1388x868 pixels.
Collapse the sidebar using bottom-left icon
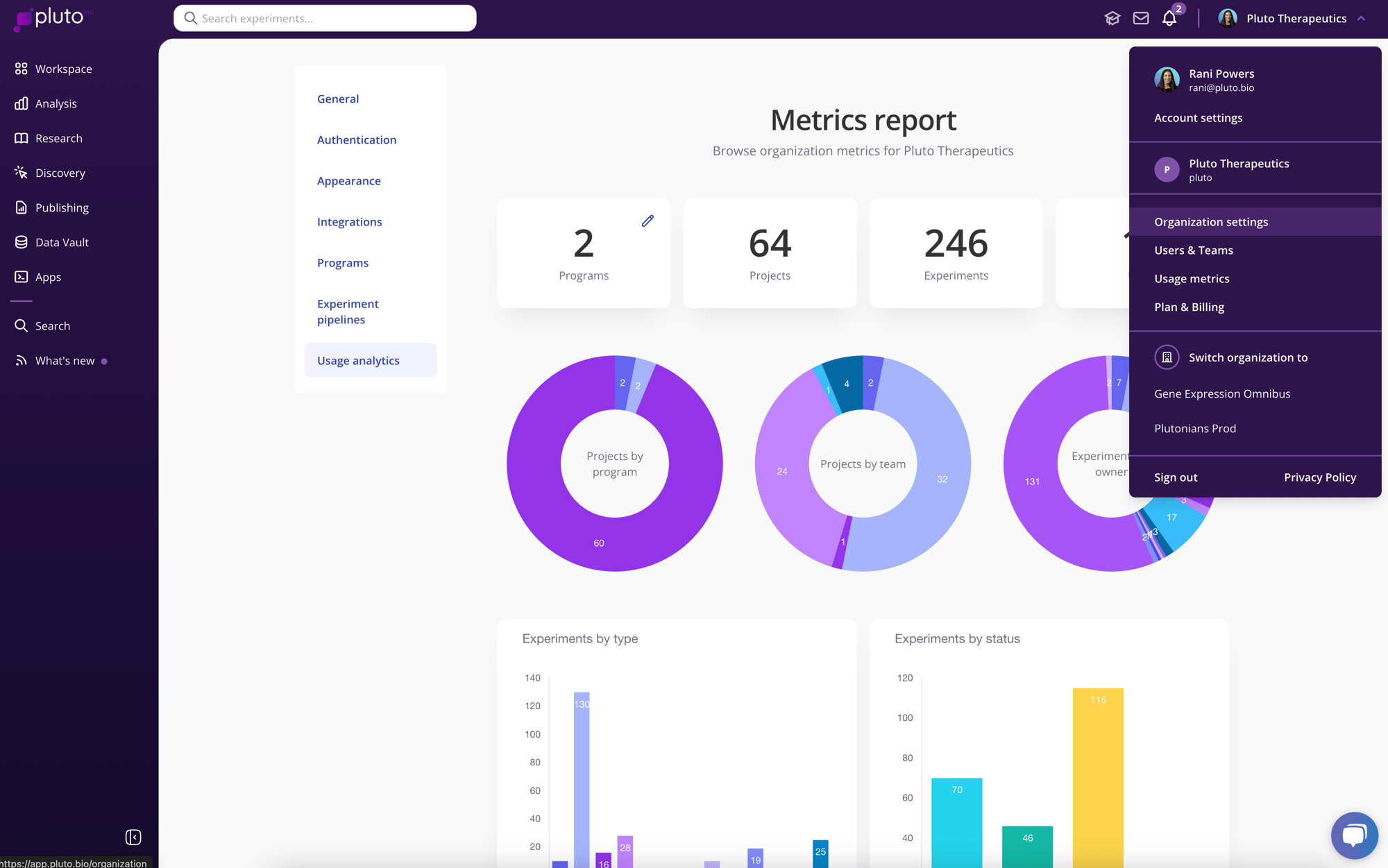coord(133,837)
